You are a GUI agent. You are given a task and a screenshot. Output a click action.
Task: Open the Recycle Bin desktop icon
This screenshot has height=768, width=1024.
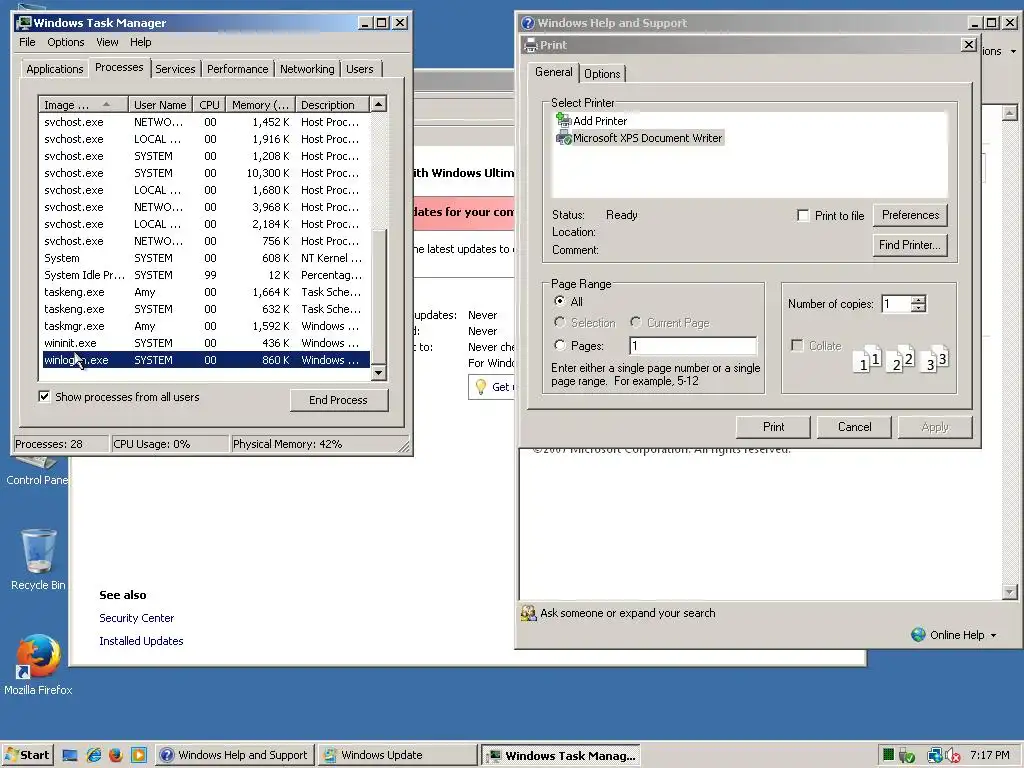pyautogui.click(x=39, y=560)
